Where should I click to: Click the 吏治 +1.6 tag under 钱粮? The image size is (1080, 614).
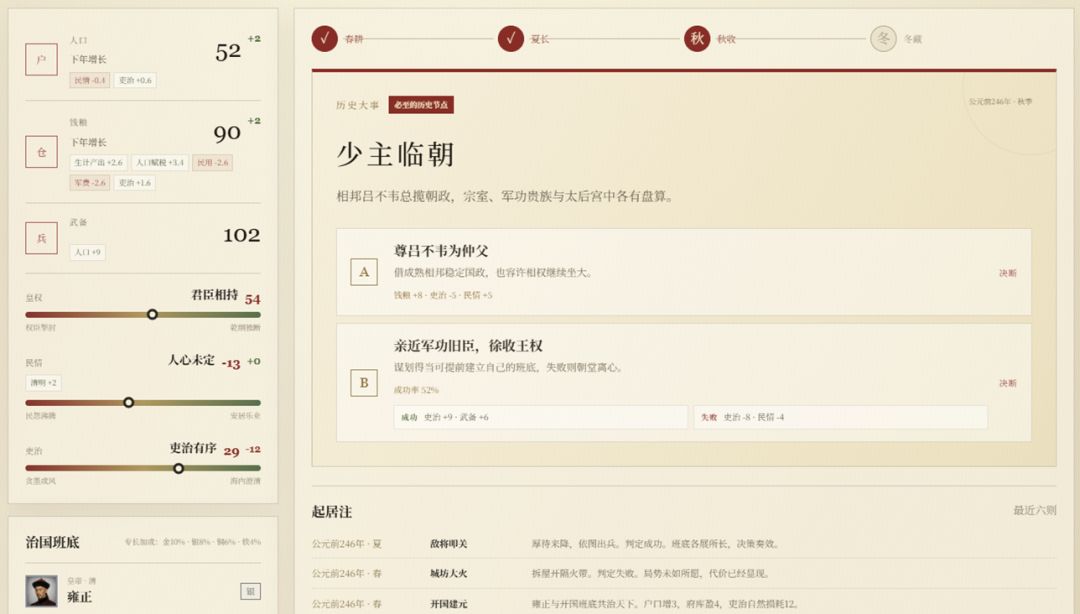coord(135,183)
